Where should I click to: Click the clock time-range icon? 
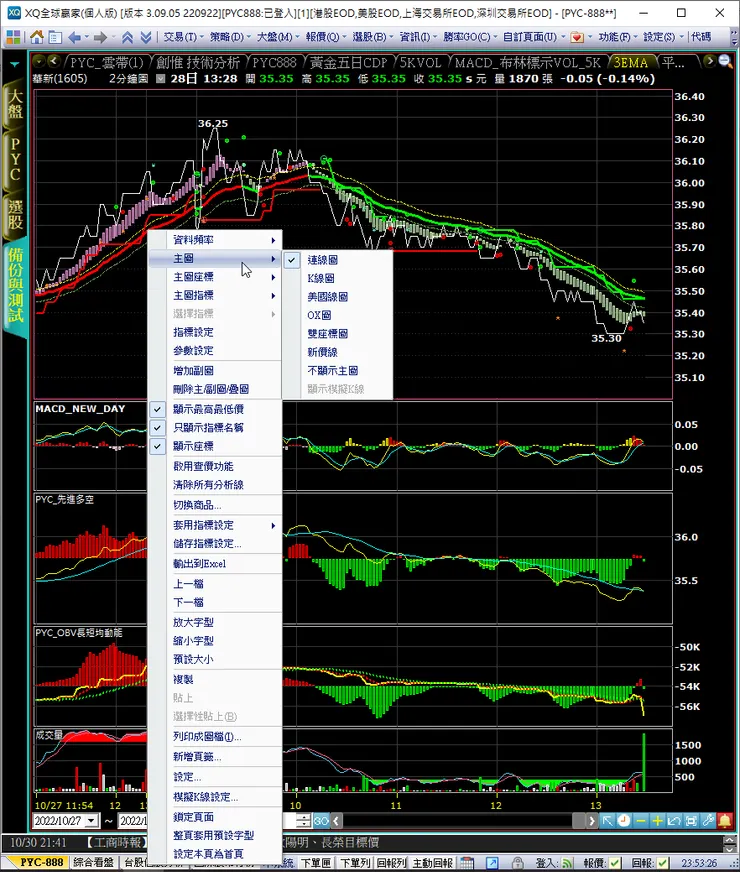tap(624, 820)
